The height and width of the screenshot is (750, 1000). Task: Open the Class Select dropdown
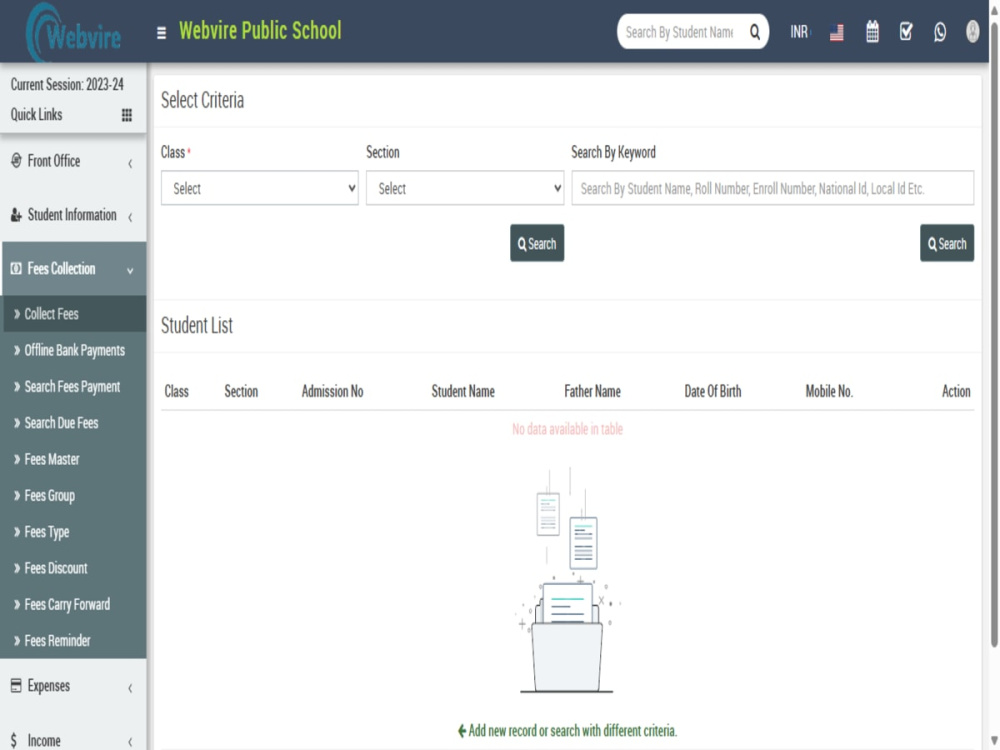(x=260, y=188)
